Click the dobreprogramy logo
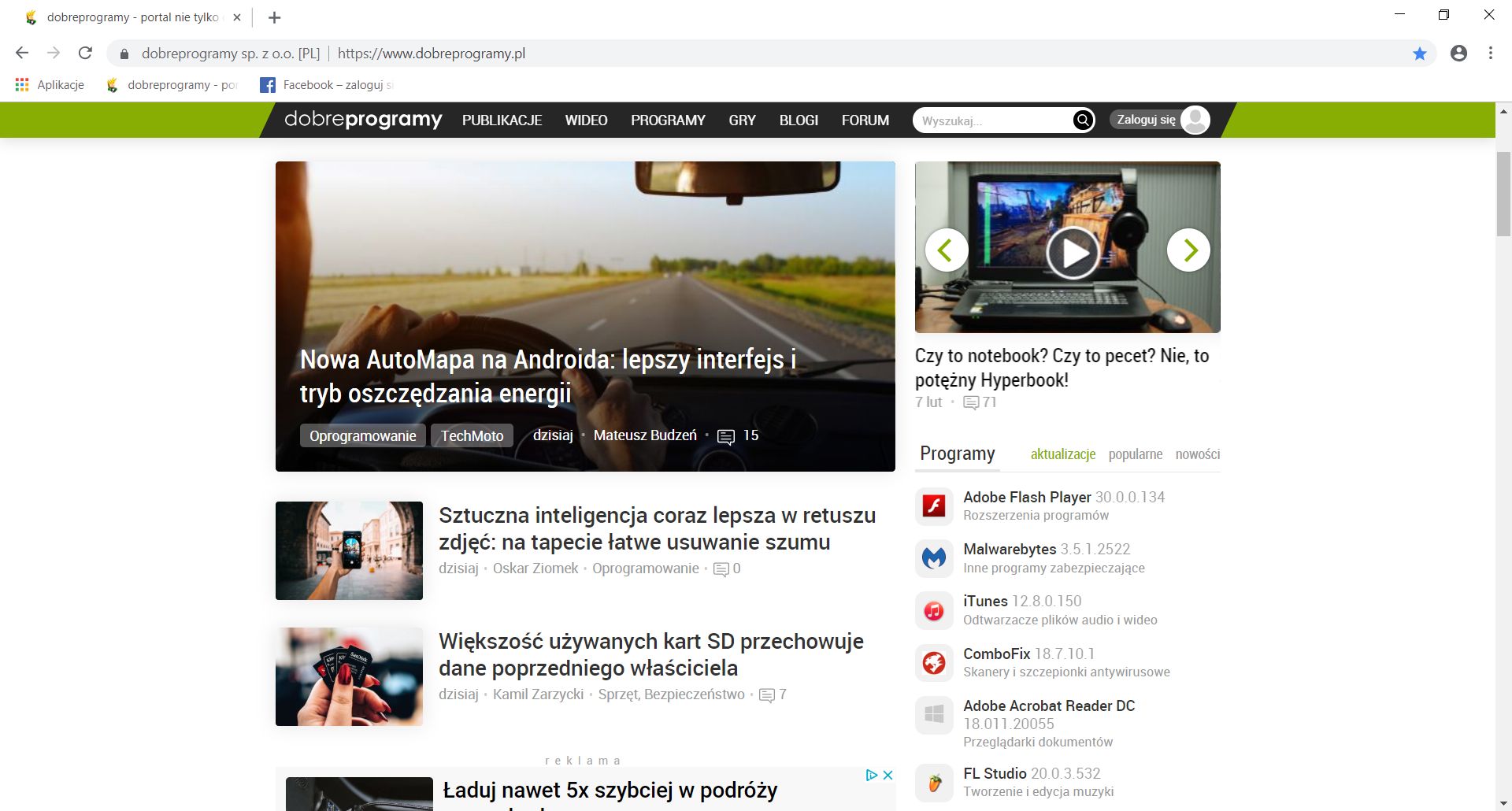Screen dimensions: 1512x811 coord(363,120)
